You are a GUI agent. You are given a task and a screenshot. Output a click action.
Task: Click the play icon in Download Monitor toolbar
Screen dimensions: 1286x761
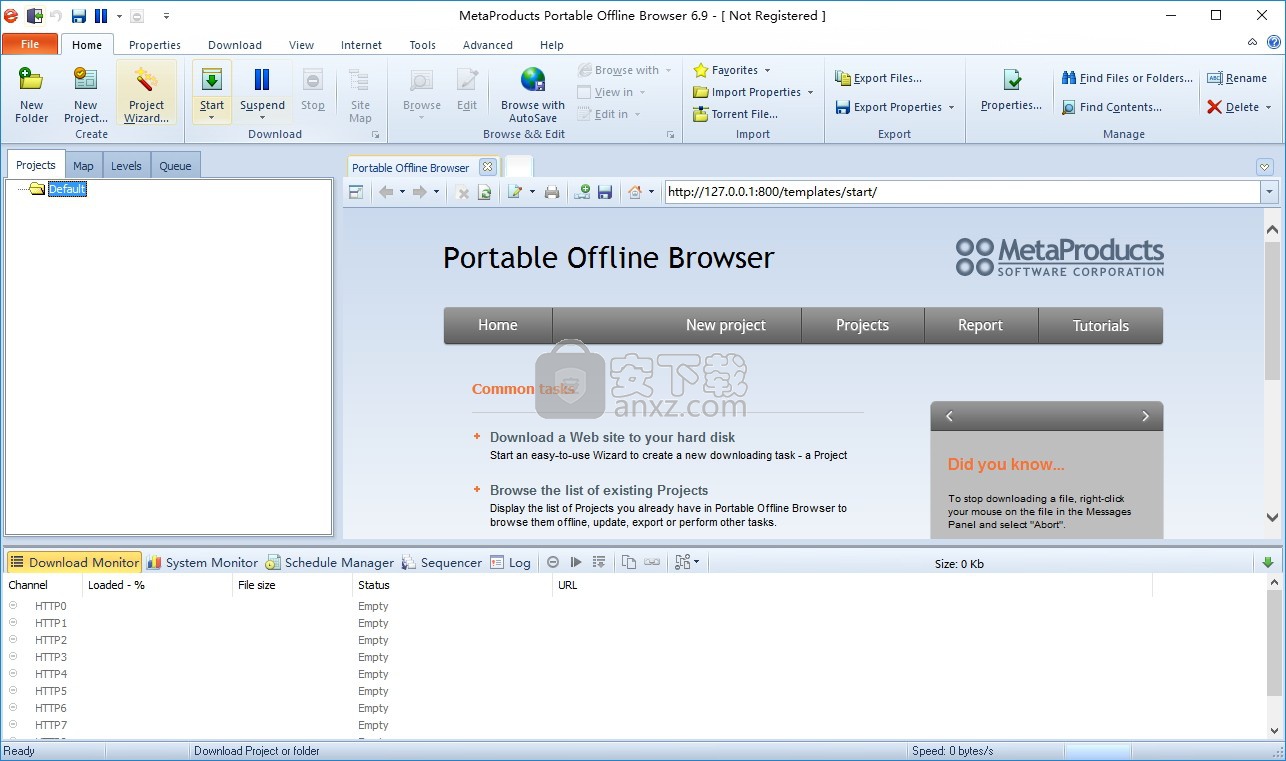[x=576, y=563]
